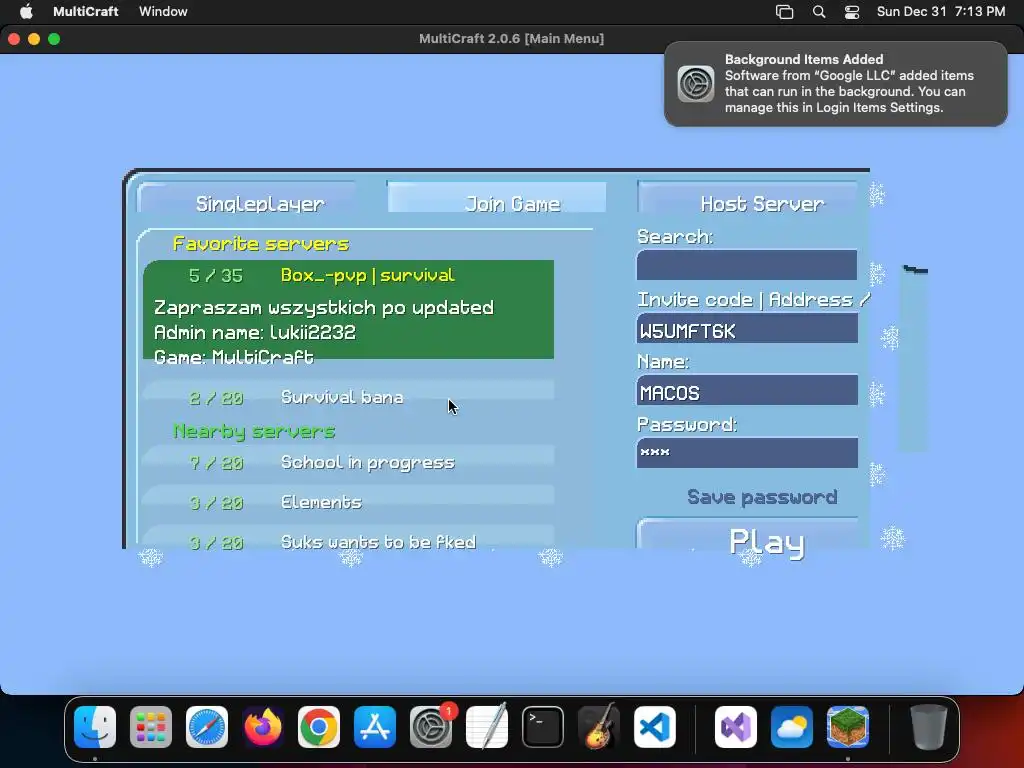Click the Search input field

(747, 265)
